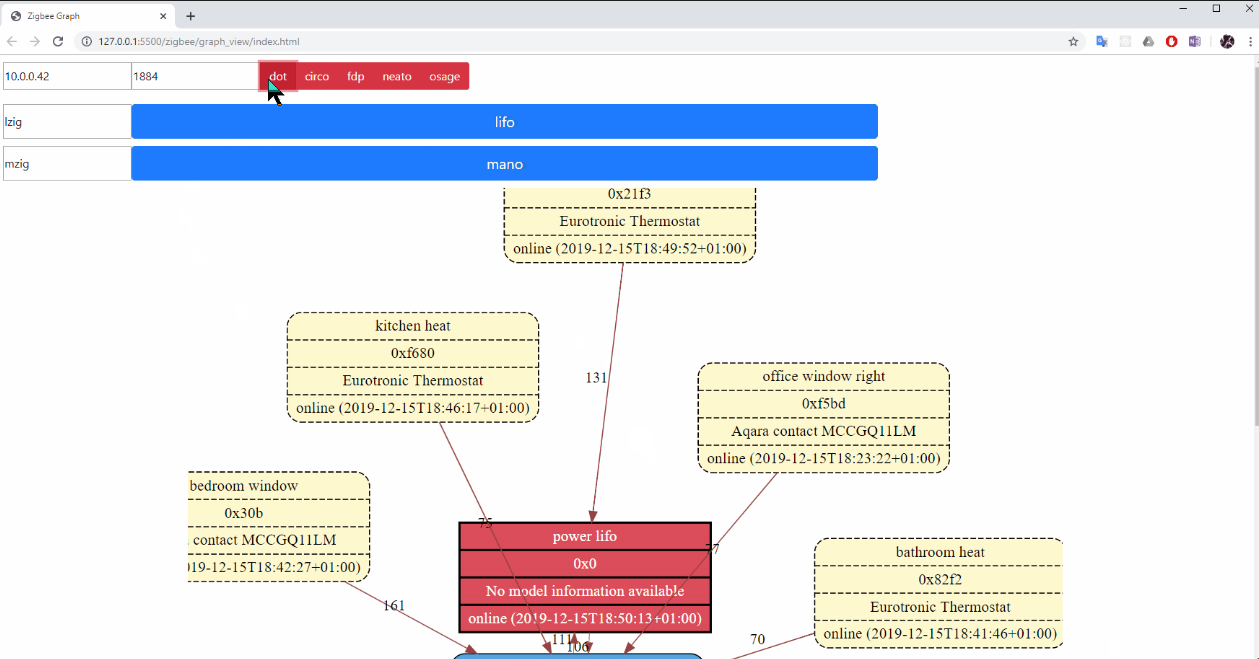Viewport: 1259px width, 659px height.
Task: Open a new browser tab
Action: click(x=190, y=16)
